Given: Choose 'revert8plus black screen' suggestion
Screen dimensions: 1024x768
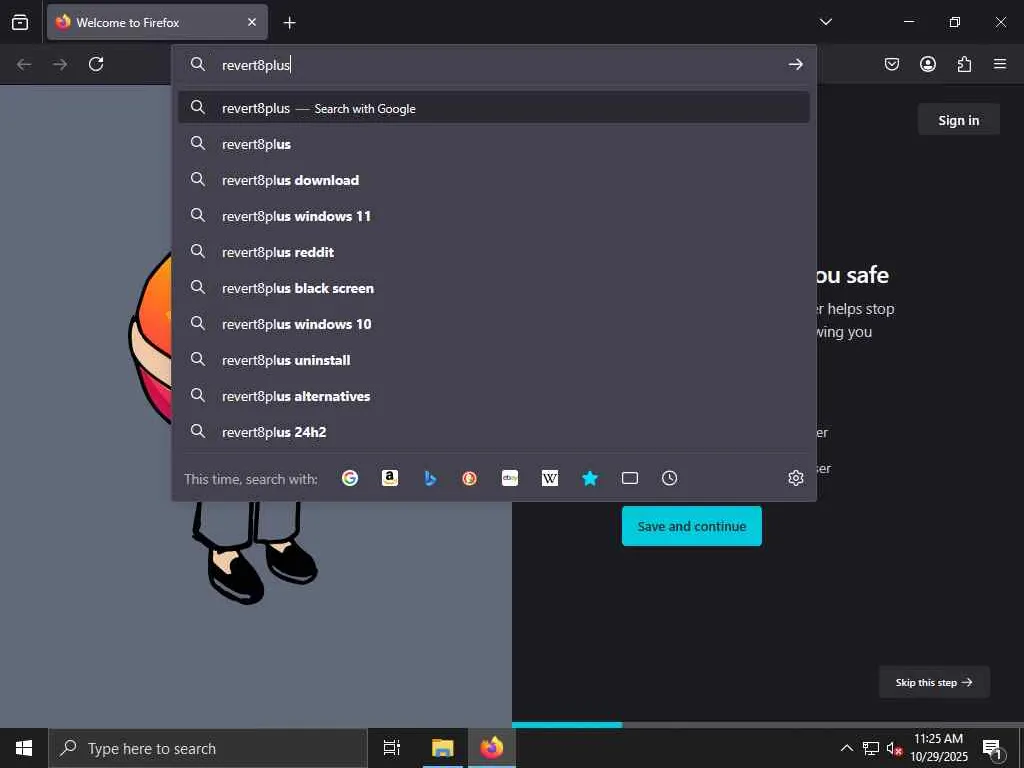Looking at the screenshot, I should (x=494, y=287).
